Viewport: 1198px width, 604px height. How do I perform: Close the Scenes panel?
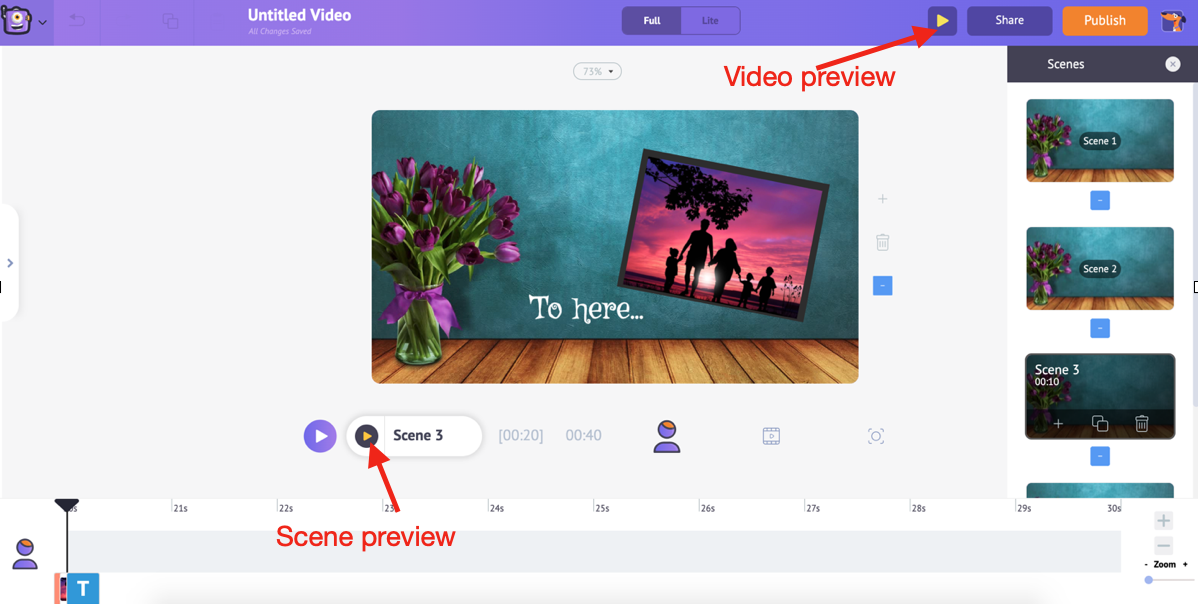(1172, 64)
